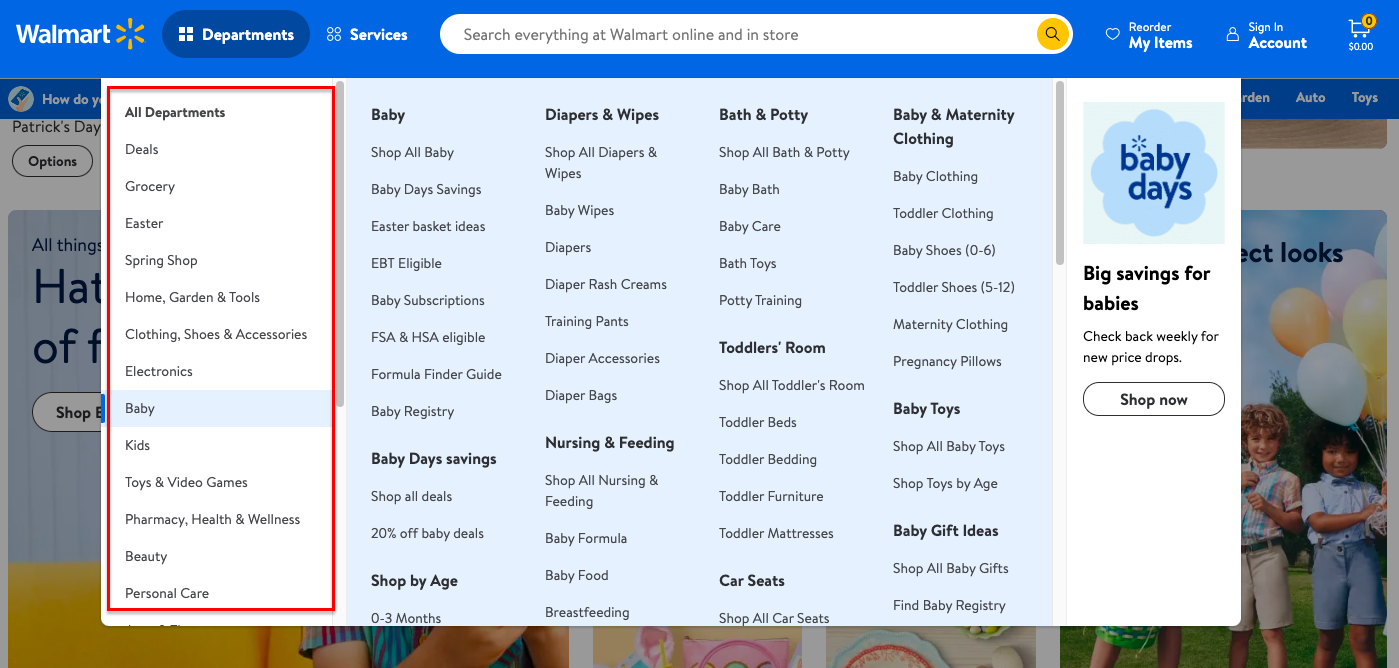Viewport: 1399px width, 668px height.
Task: Open Shop All Bath & Potty link
Action: (784, 152)
